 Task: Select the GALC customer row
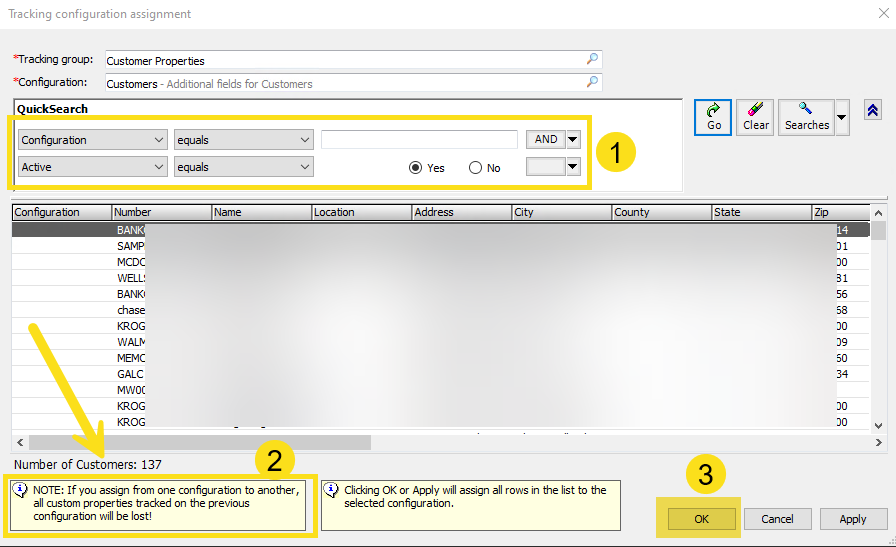[x=441, y=374]
